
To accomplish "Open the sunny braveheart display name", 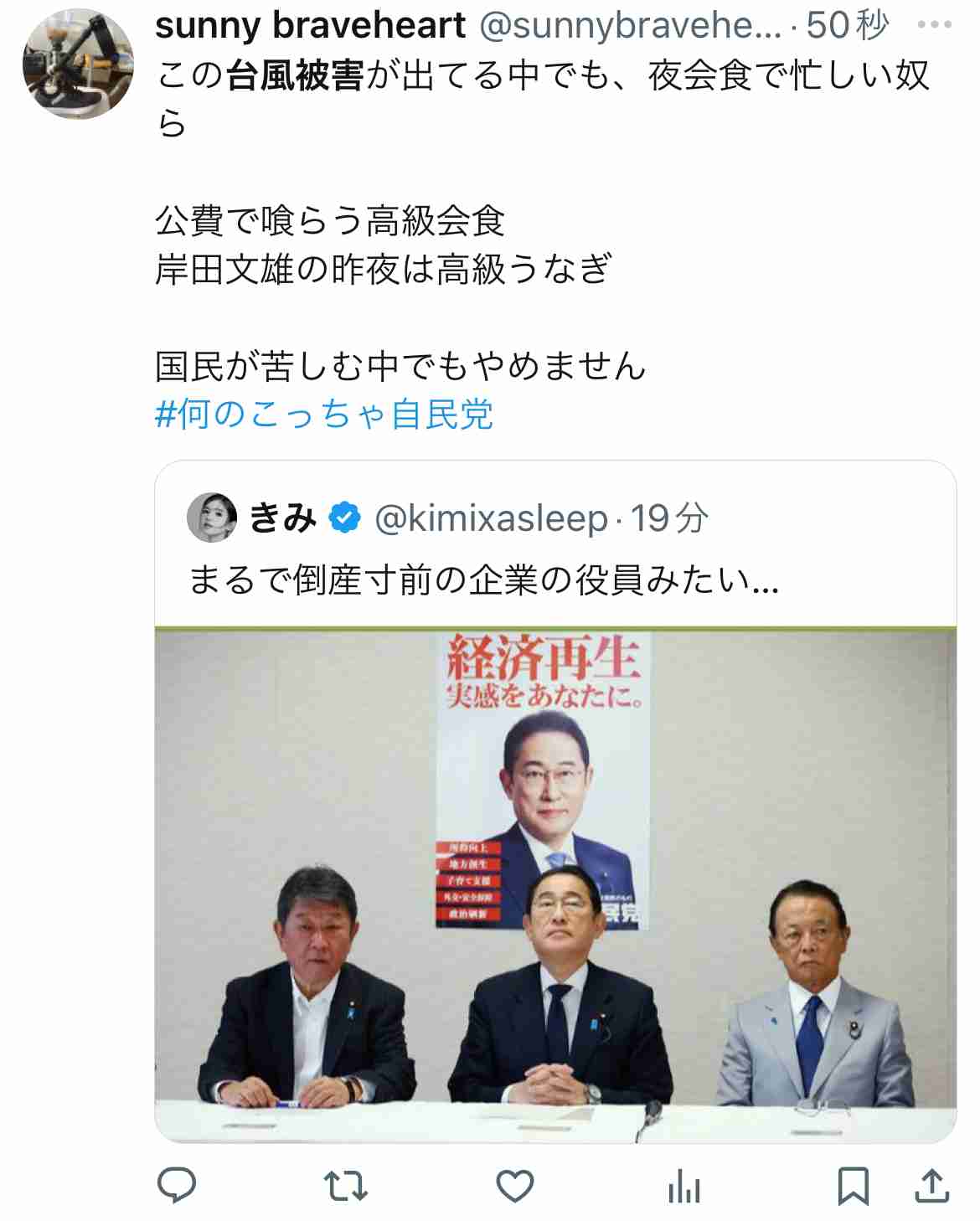I will pyautogui.click(x=310, y=25).
